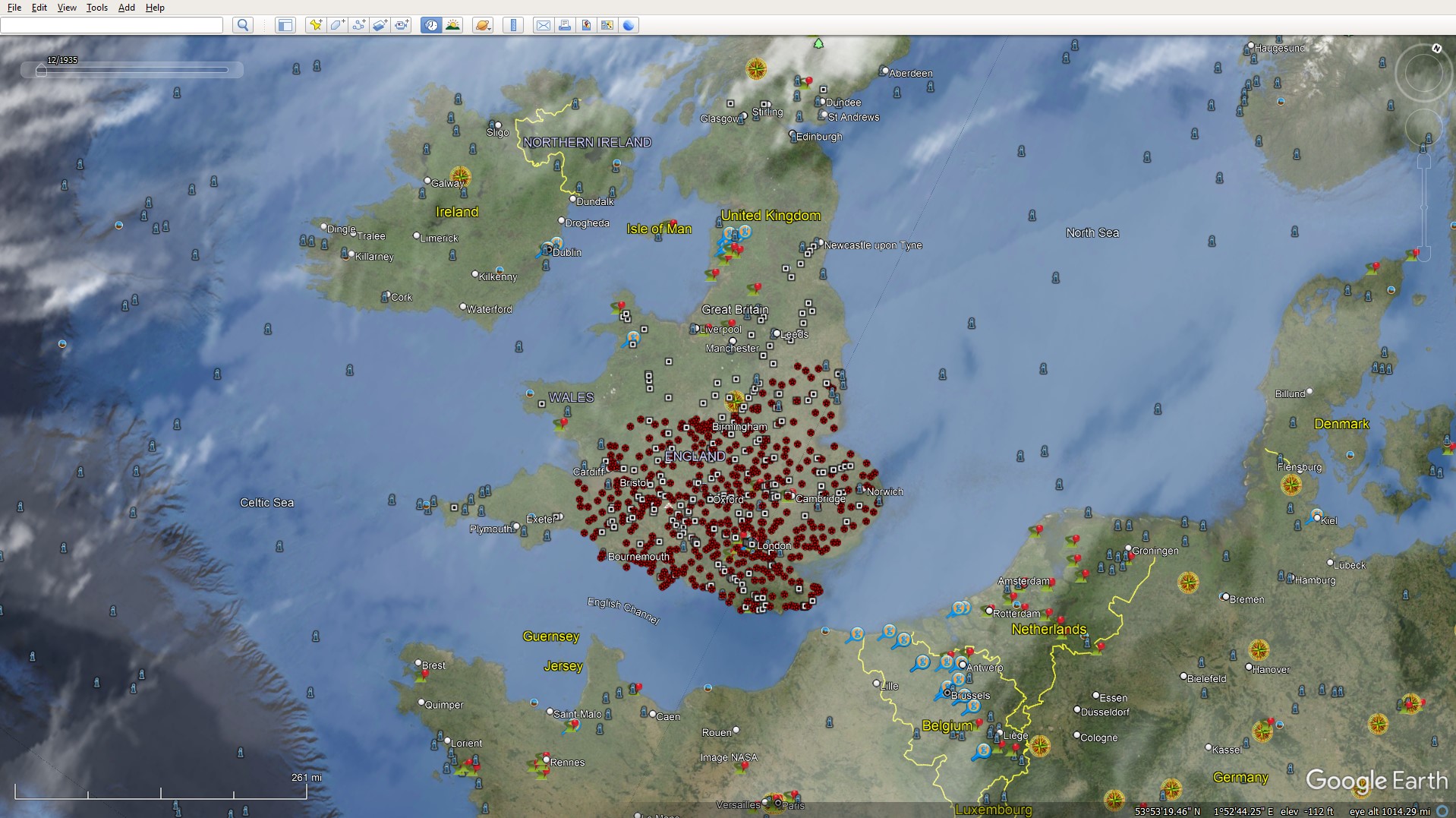Click the Newcastle upon Tyne label
Screen dimensions: 1456x818
coord(873,245)
